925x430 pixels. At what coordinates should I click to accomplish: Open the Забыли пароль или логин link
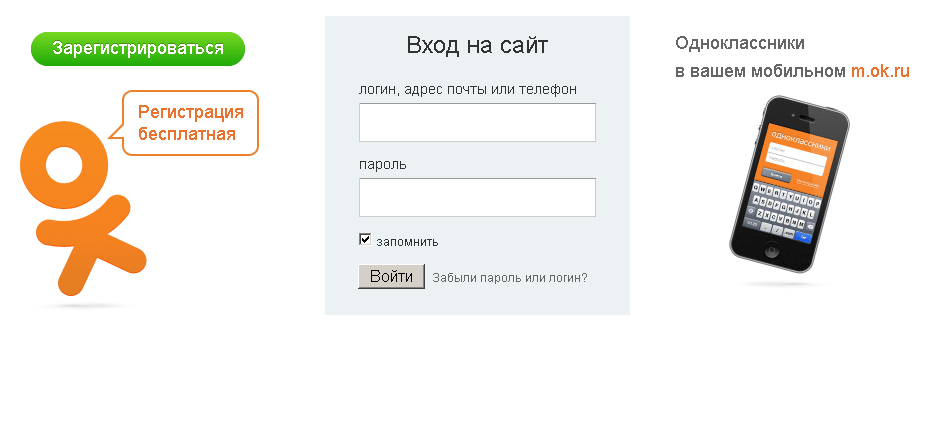[x=510, y=278]
